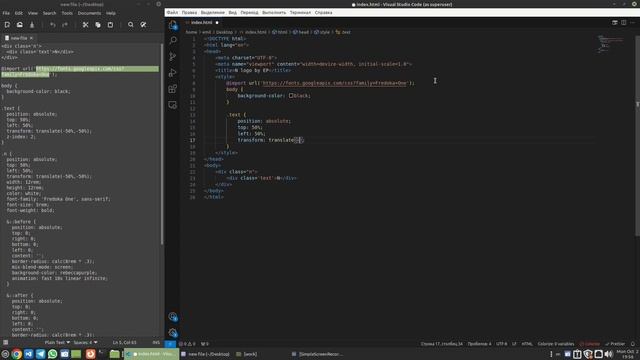The width and height of the screenshot is (640, 360).
Task: Click the copy icon in text editor toolbar
Action: click(98, 25)
